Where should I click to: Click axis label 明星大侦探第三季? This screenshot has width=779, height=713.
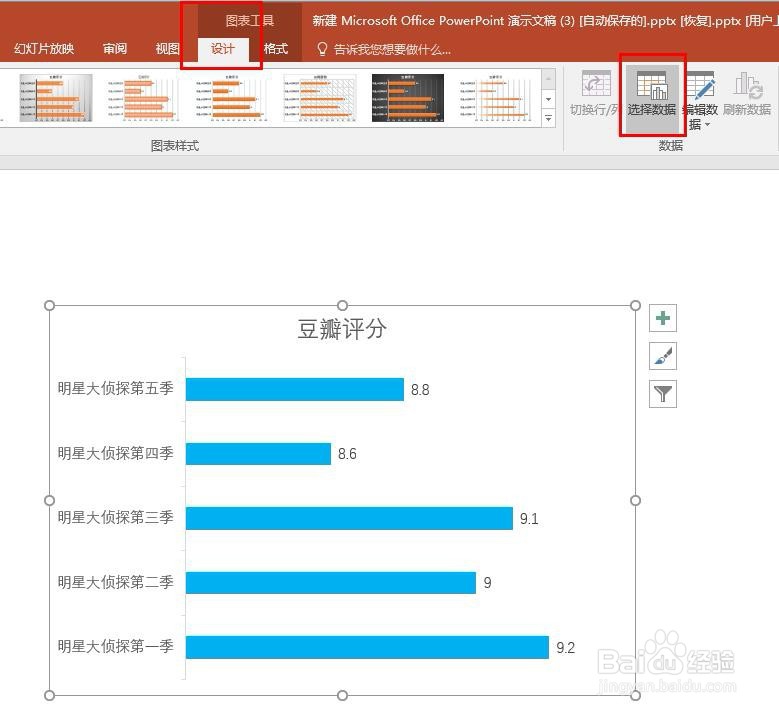point(115,517)
